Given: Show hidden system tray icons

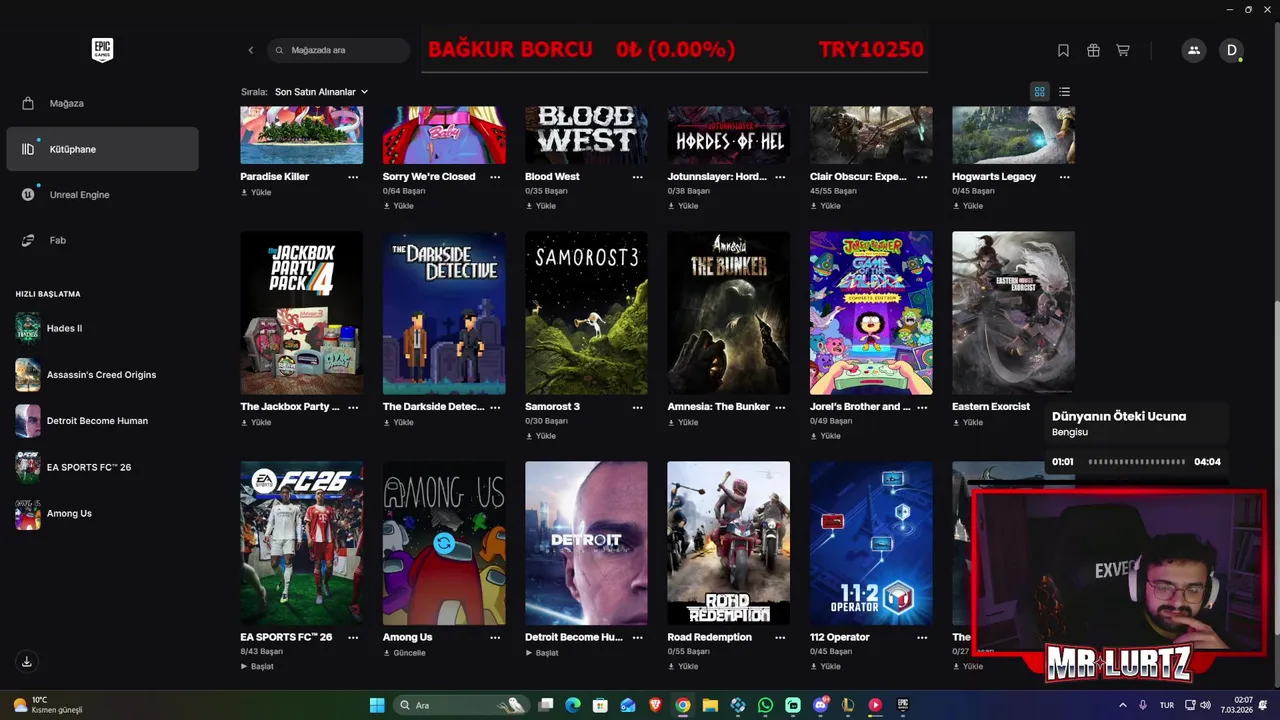Looking at the screenshot, I should 1122,705.
